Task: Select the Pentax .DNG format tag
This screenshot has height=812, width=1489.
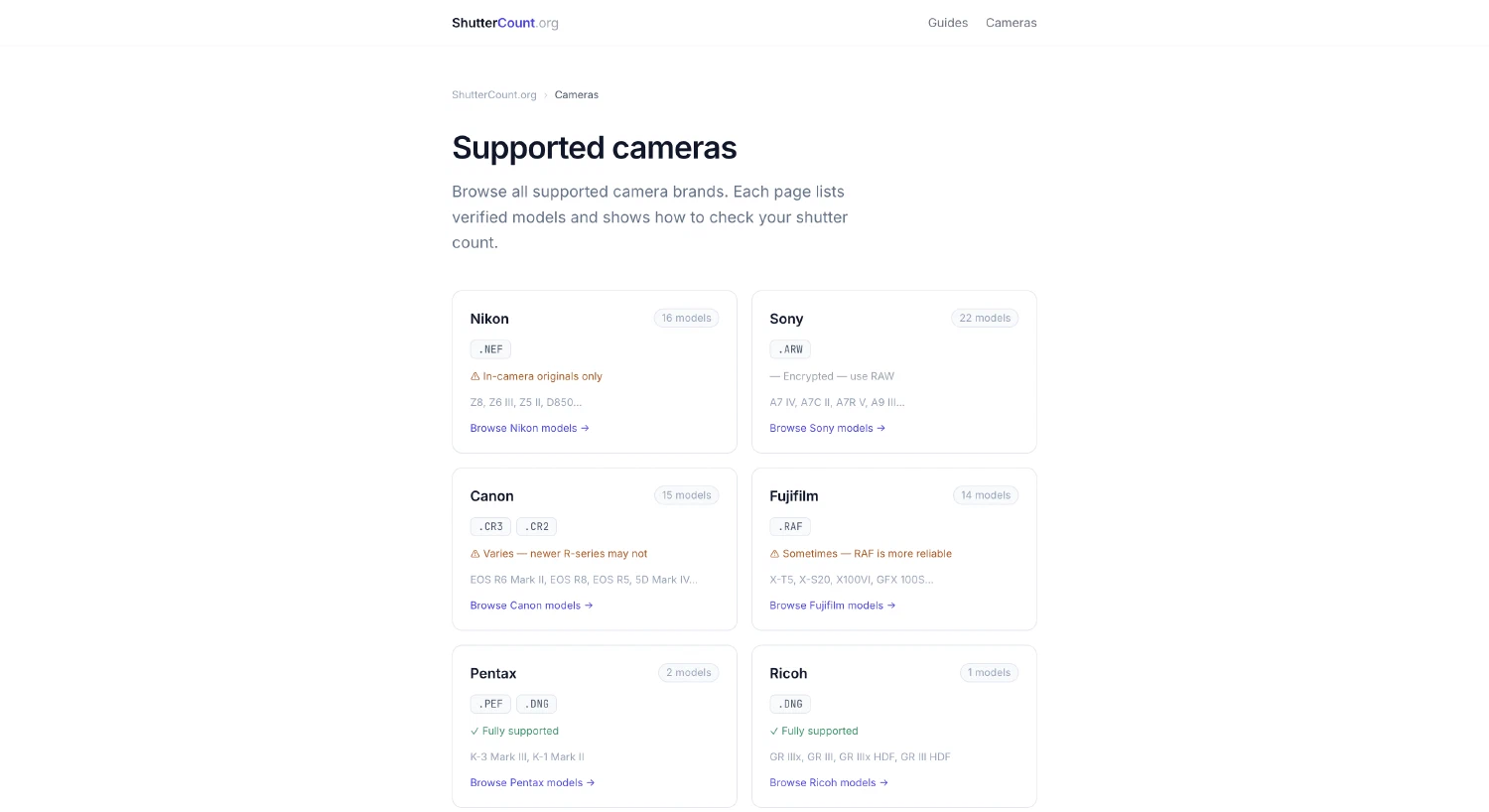Action: [536, 704]
